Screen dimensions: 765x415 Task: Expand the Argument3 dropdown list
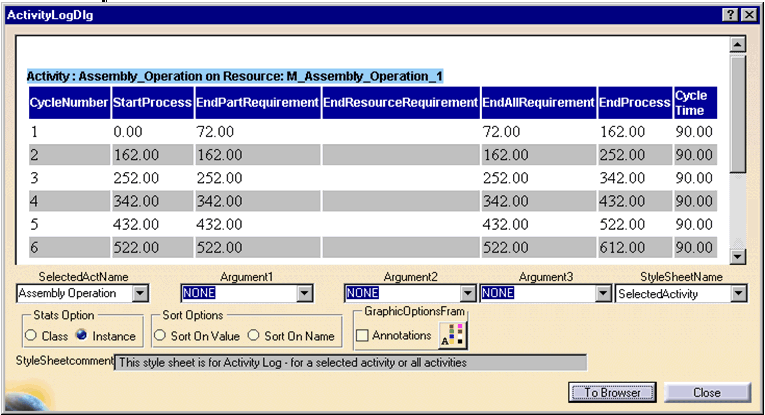(602, 293)
